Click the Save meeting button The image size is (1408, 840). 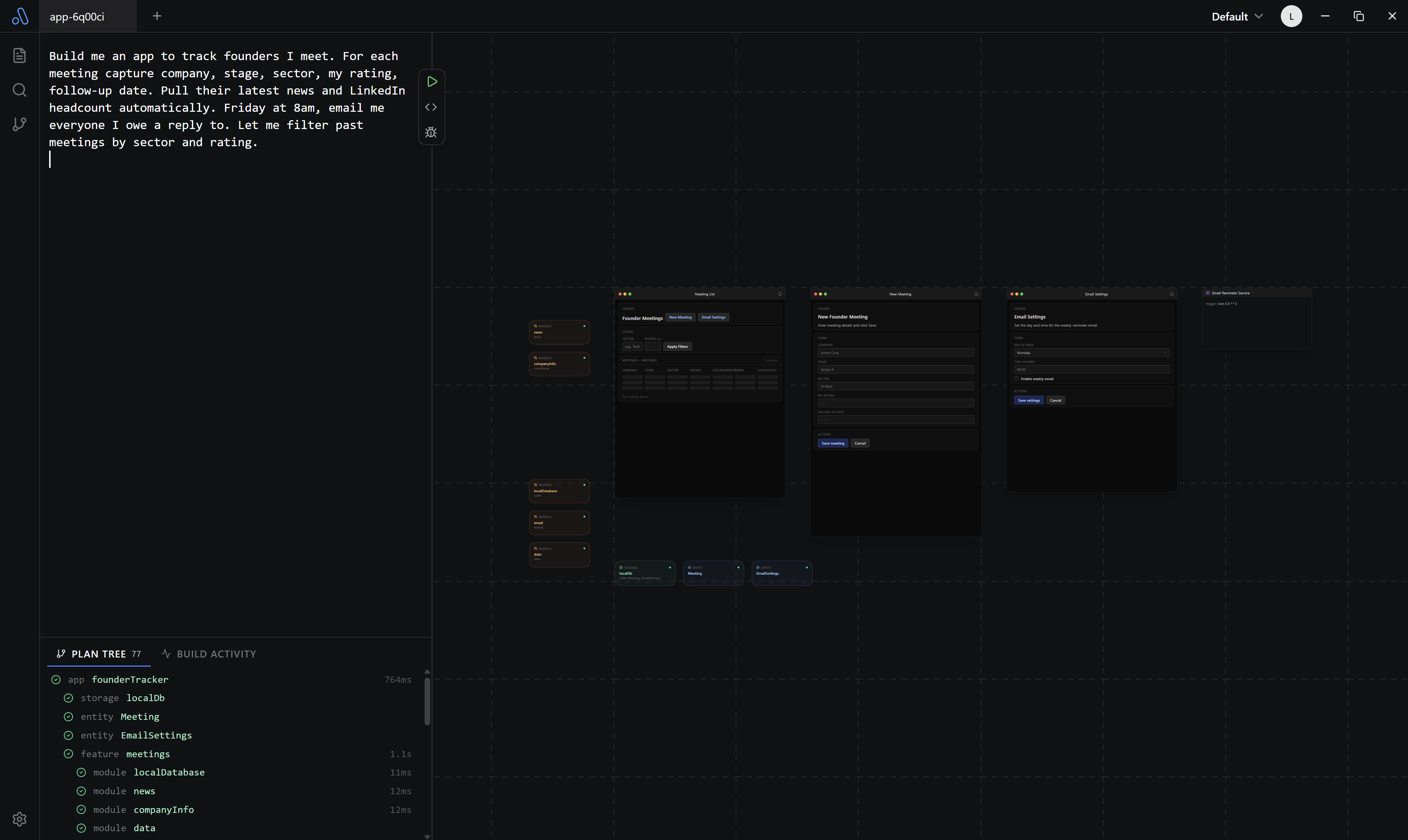click(x=833, y=443)
